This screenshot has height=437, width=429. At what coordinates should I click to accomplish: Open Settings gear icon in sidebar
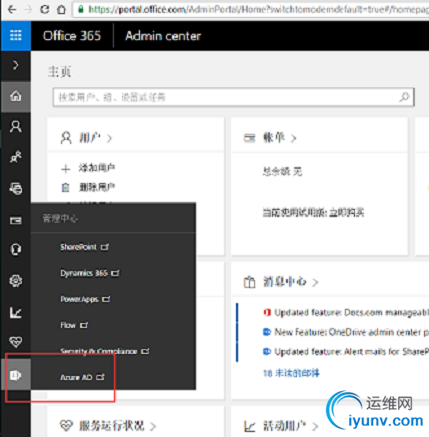[16, 281]
